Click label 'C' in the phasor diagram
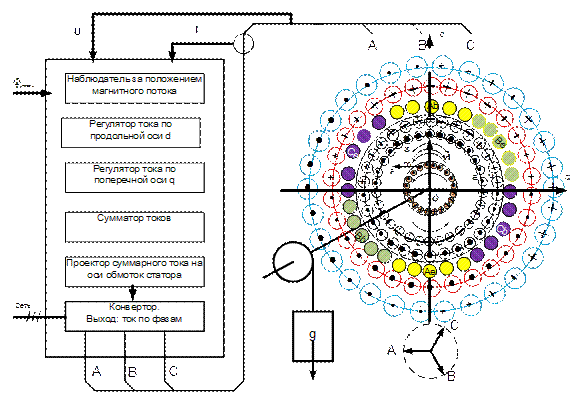The image size is (583, 394). coord(454,325)
